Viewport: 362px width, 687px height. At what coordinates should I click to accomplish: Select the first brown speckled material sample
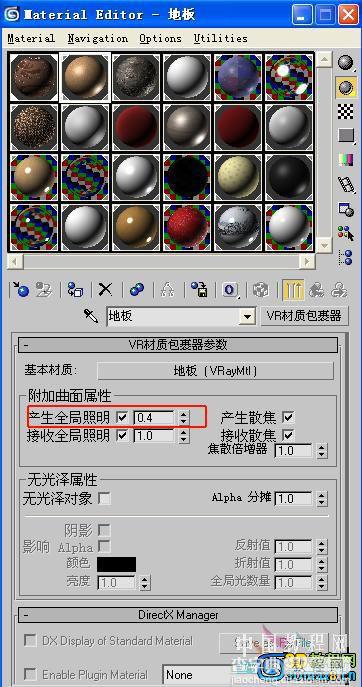point(34,77)
